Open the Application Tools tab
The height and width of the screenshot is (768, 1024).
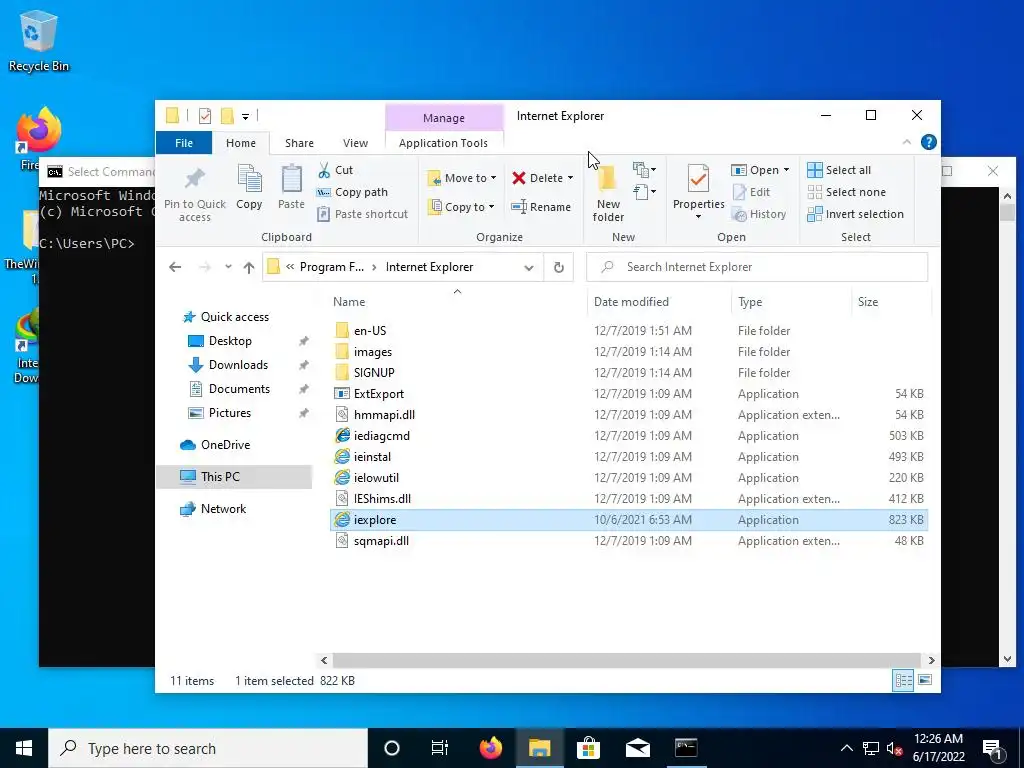click(443, 143)
